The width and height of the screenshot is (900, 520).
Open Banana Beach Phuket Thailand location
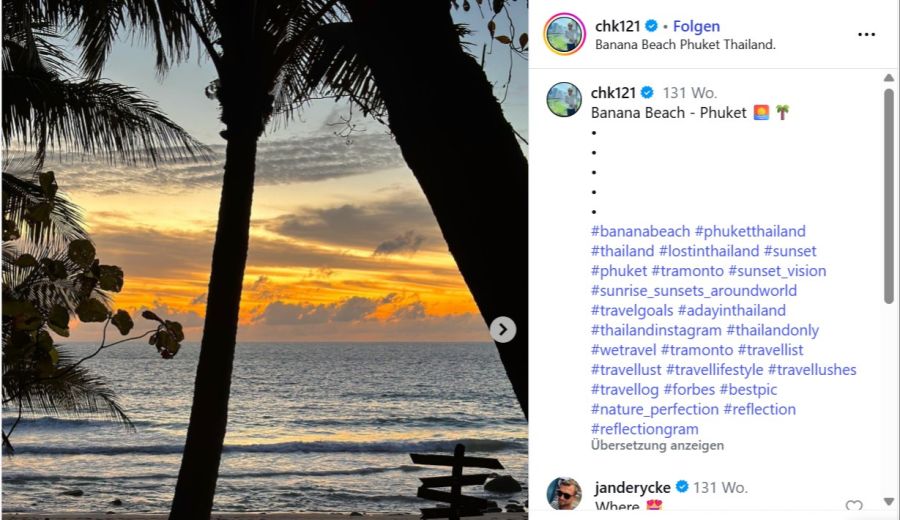click(x=685, y=45)
